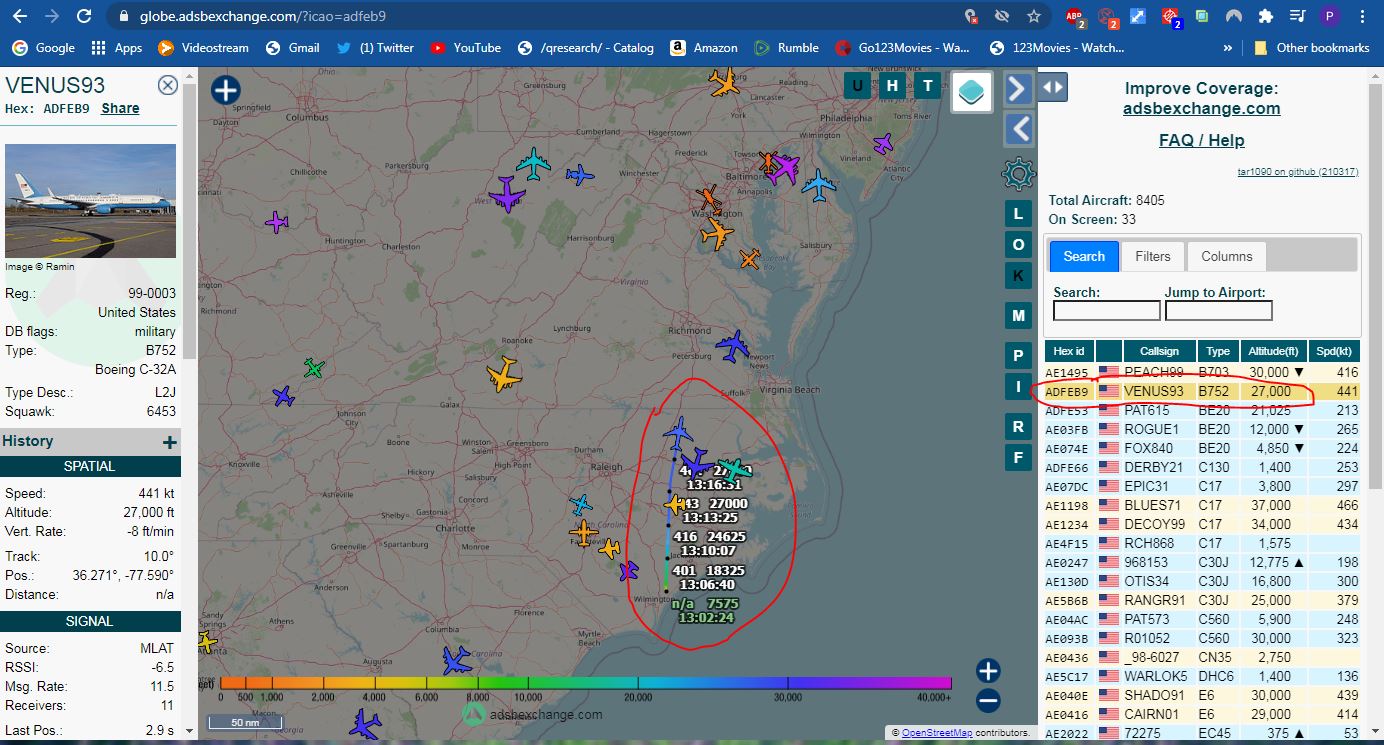Switch to the Columns tab
Screen dimensions: 1384x745
[1227, 256]
